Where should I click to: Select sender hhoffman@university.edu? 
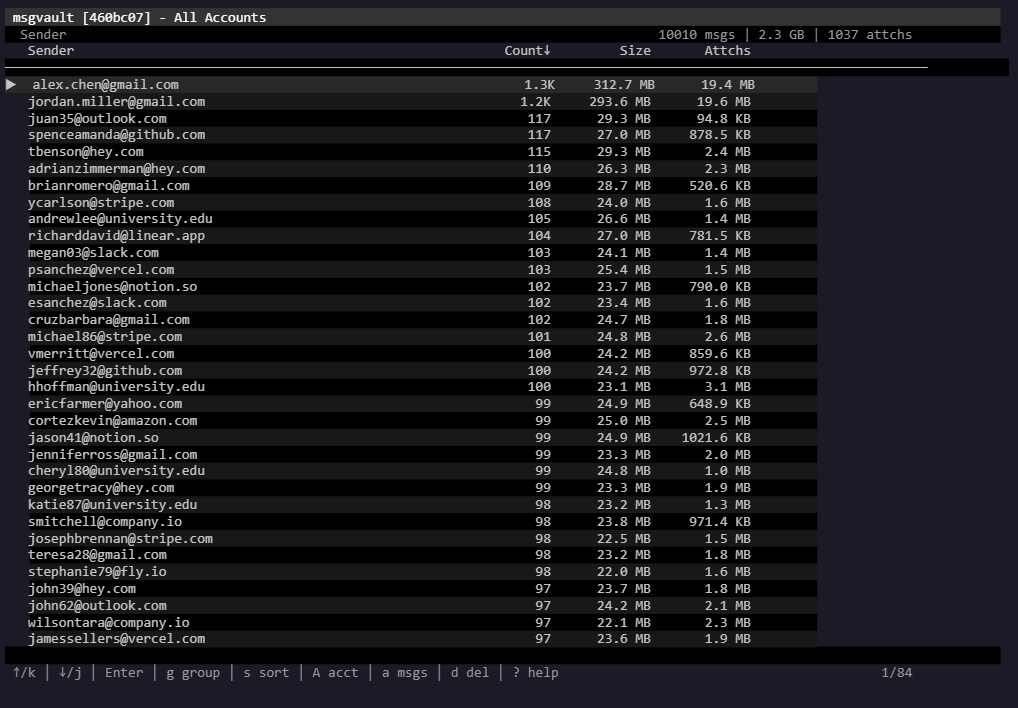(411, 387)
